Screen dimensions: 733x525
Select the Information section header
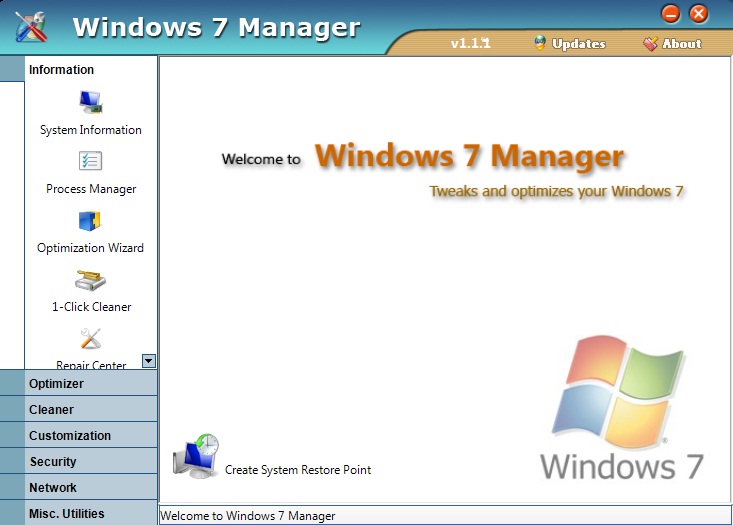click(x=91, y=69)
